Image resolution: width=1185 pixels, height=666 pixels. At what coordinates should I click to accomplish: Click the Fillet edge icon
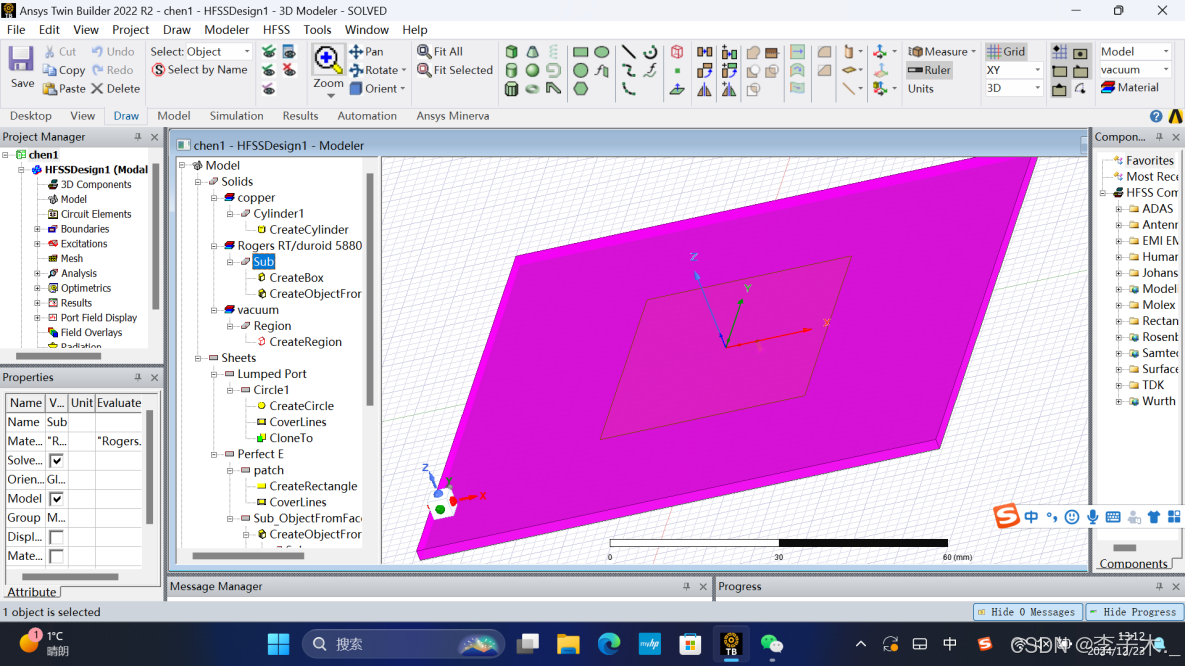coord(824,51)
